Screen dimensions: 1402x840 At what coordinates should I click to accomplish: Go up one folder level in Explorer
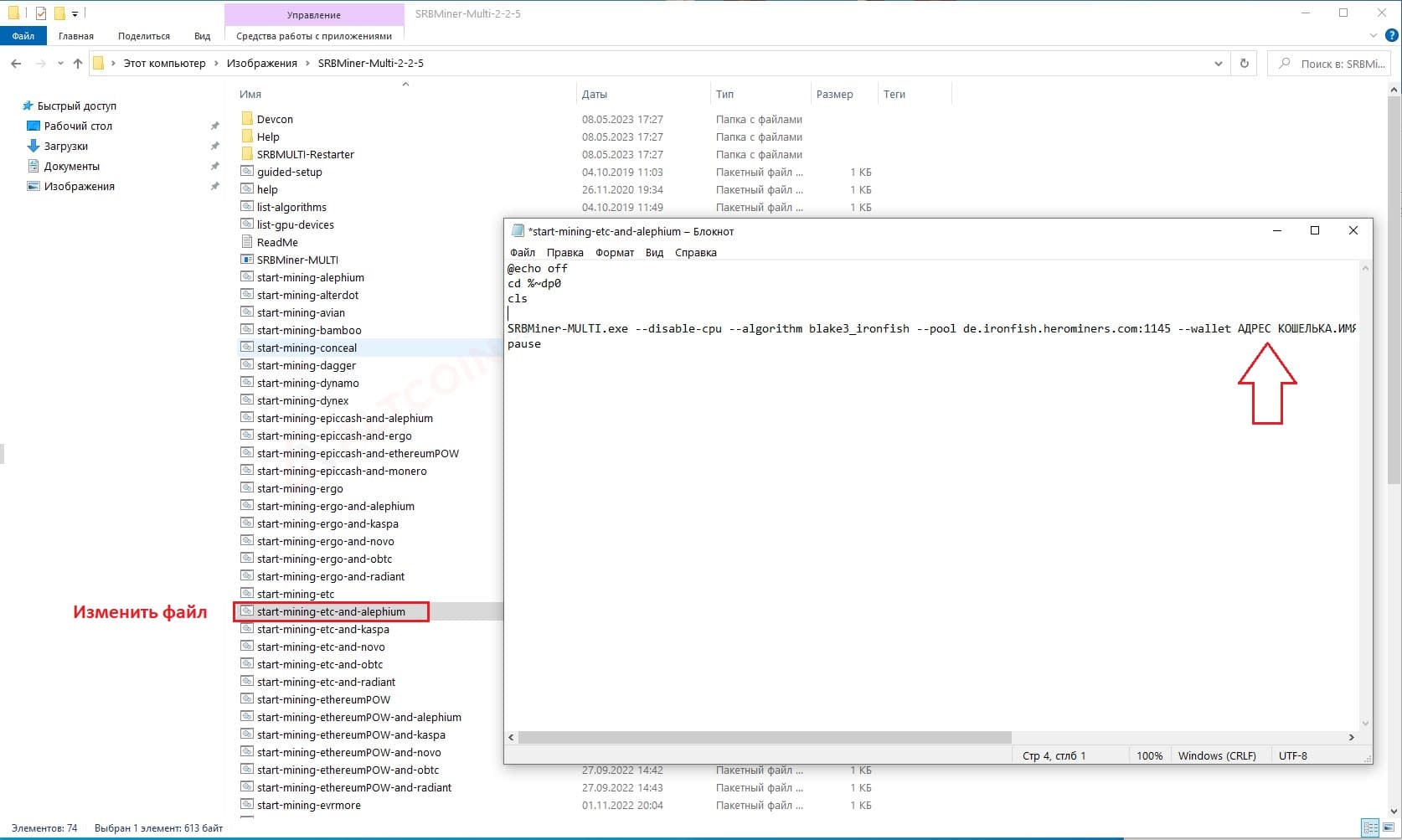[78, 63]
